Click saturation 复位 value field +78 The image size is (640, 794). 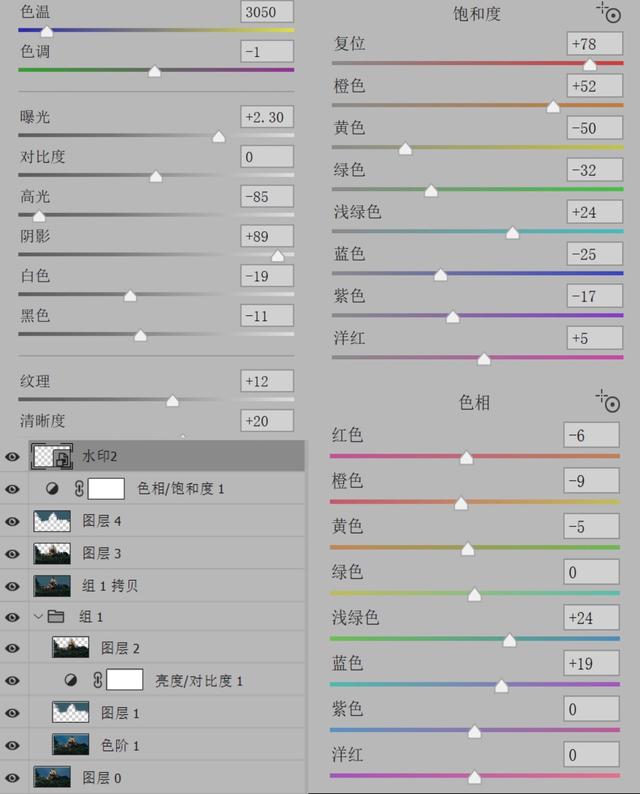click(594, 44)
